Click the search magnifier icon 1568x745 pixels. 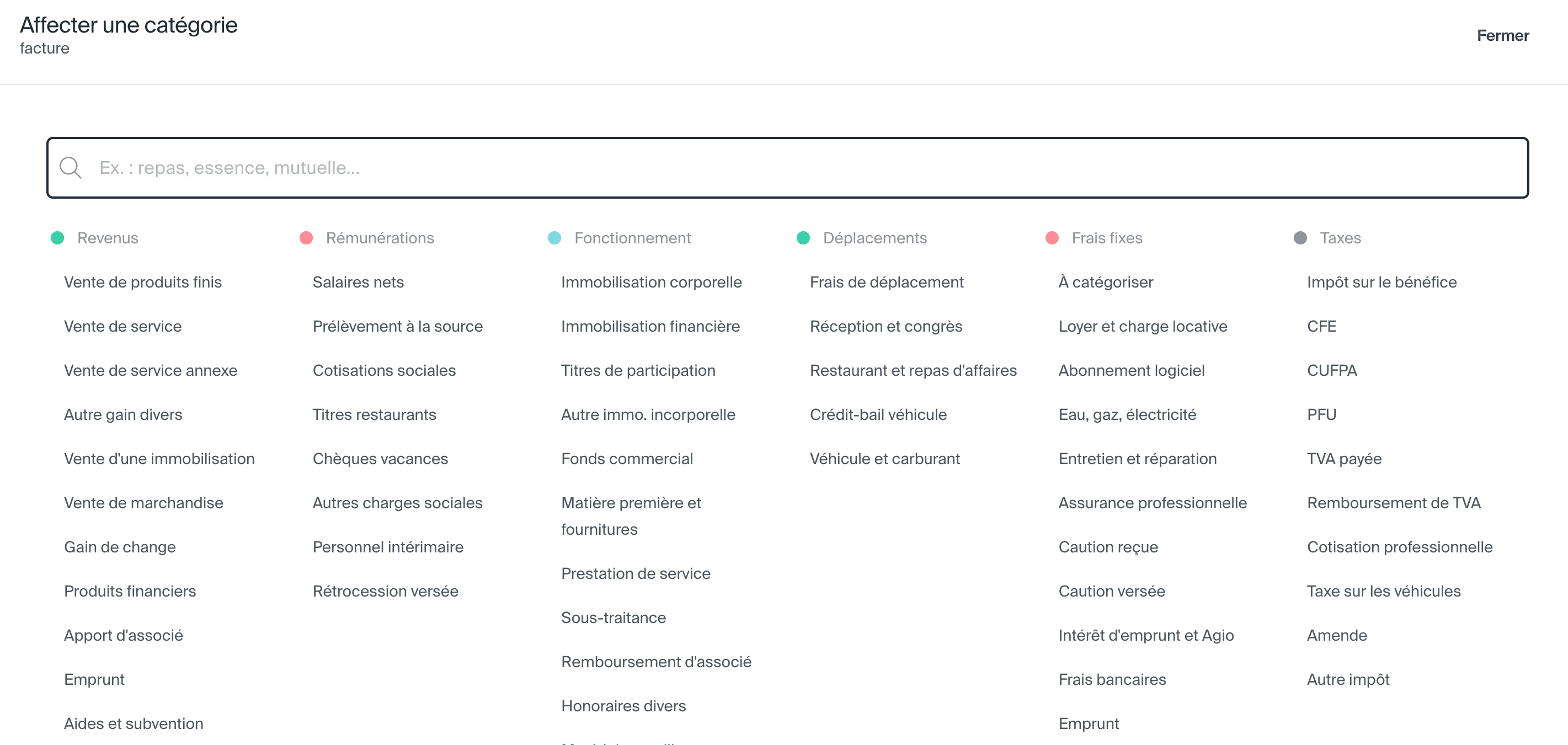(x=71, y=167)
